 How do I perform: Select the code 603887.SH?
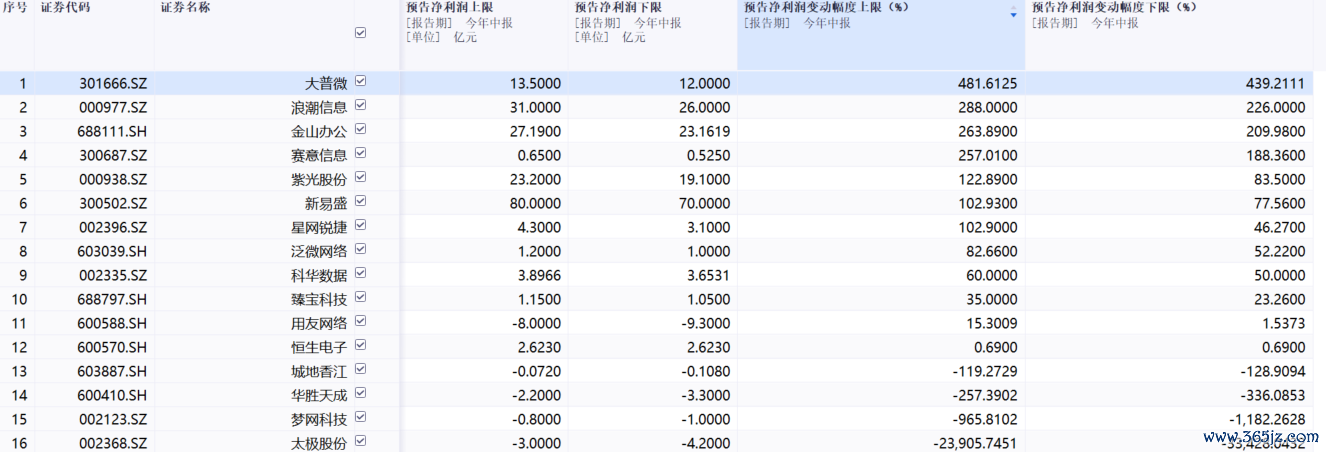113,371
